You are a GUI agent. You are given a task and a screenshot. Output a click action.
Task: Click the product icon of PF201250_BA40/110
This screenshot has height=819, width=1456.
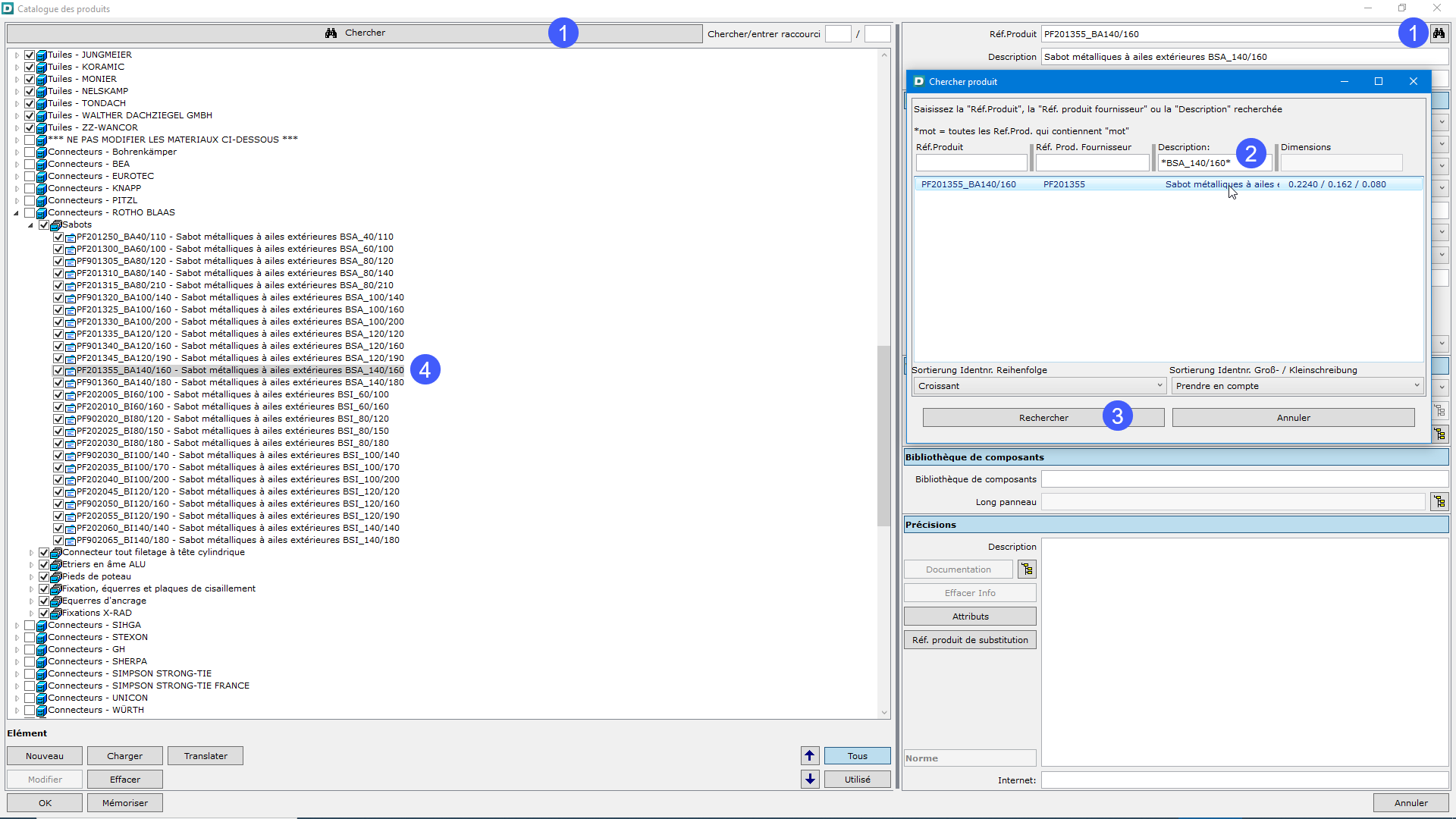click(x=70, y=237)
